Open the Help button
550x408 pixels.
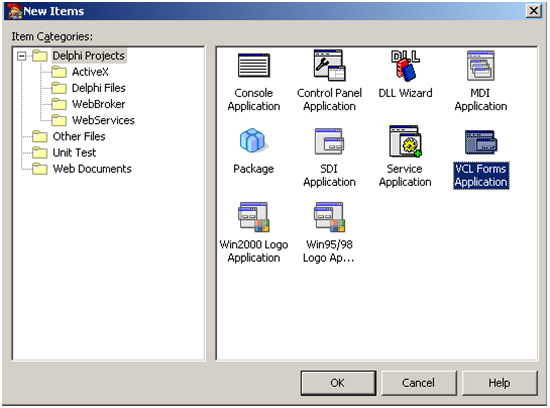click(x=499, y=383)
